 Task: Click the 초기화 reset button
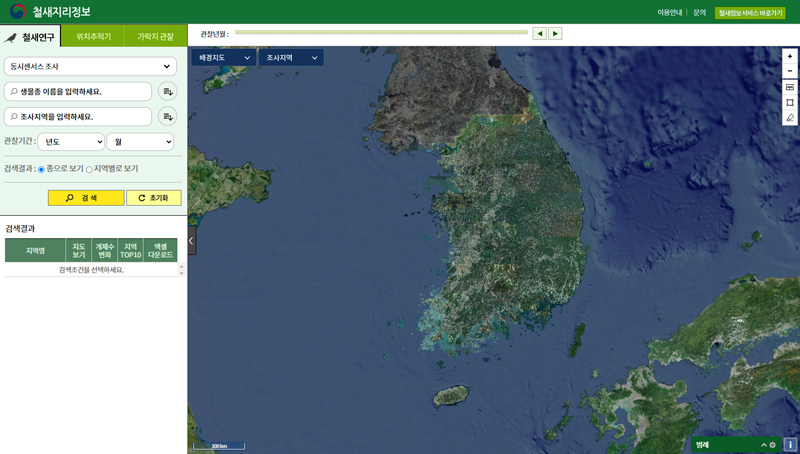click(154, 198)
